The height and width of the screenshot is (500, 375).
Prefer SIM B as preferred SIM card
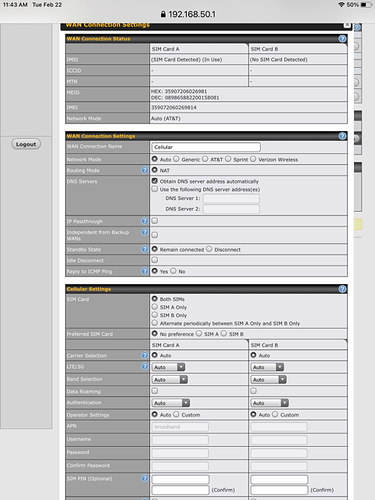[224, 333]
